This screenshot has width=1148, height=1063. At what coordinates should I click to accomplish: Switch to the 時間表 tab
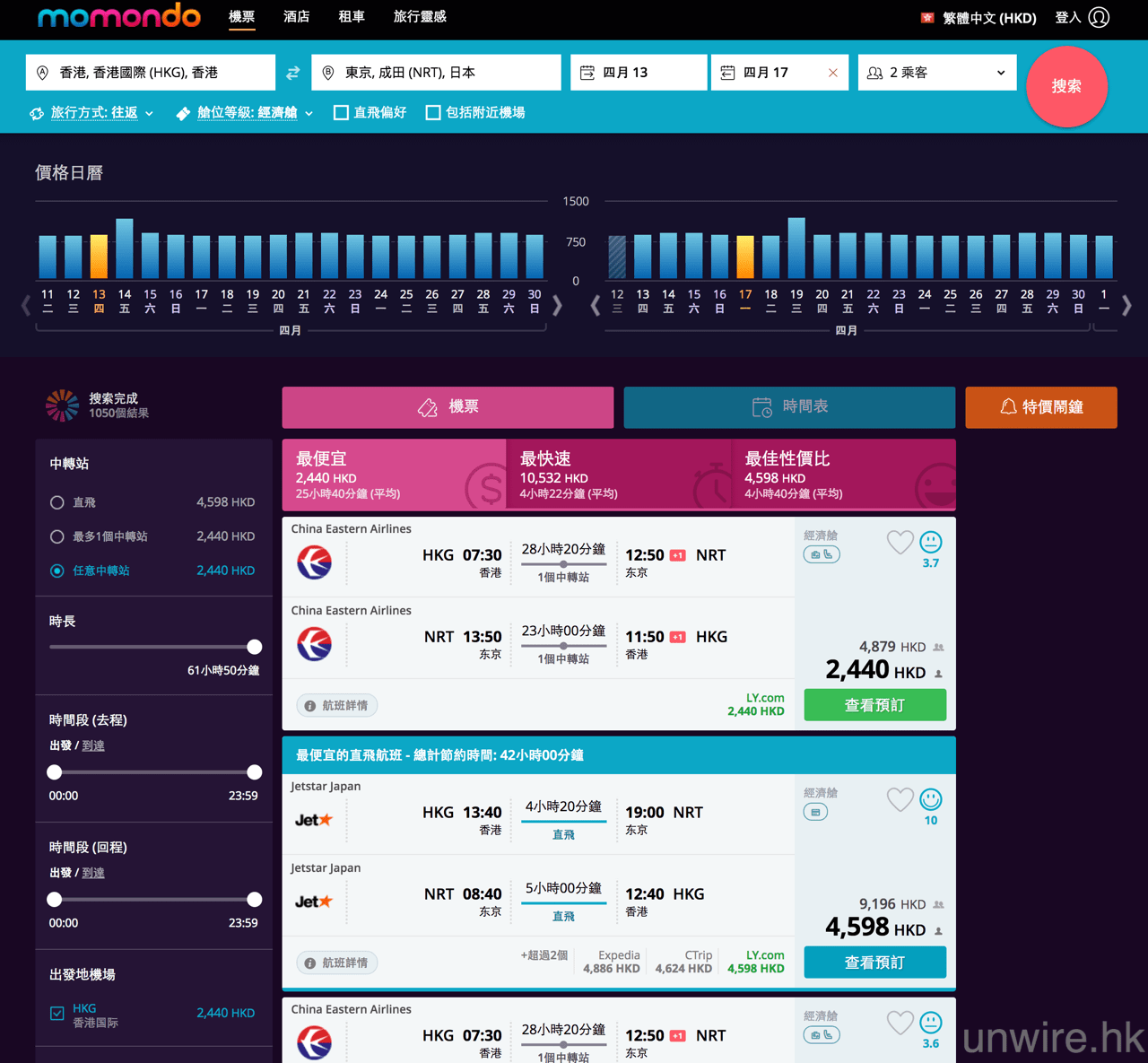pos(789,407)
